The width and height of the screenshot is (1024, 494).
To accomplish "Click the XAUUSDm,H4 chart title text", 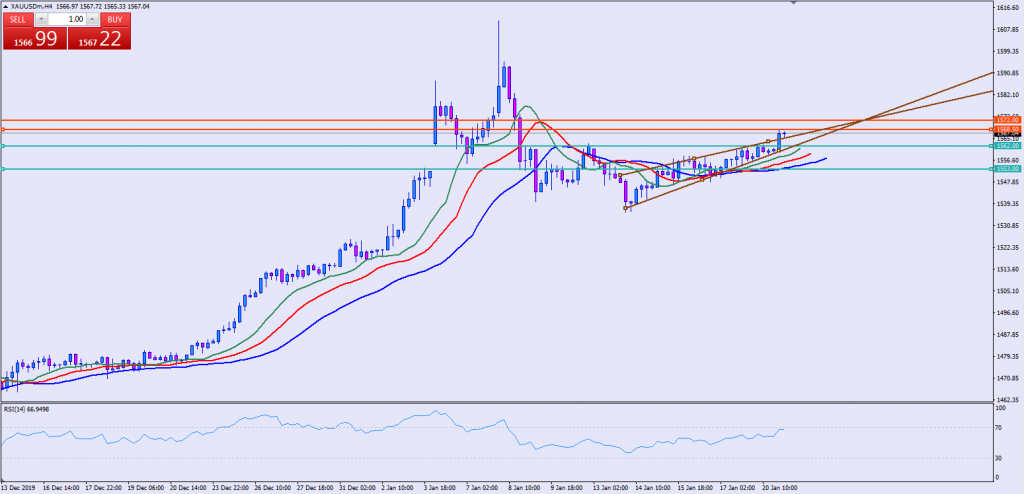I will pyautogui.click(x=46, y=6).
